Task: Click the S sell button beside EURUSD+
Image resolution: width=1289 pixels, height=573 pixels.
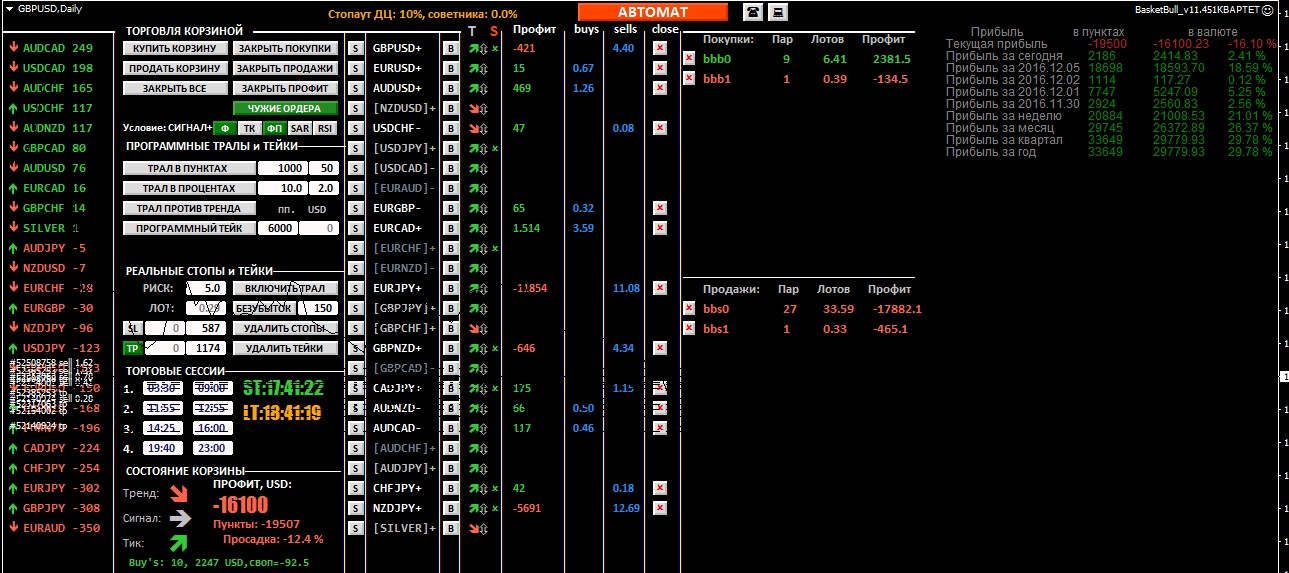Action: [354, 68]
